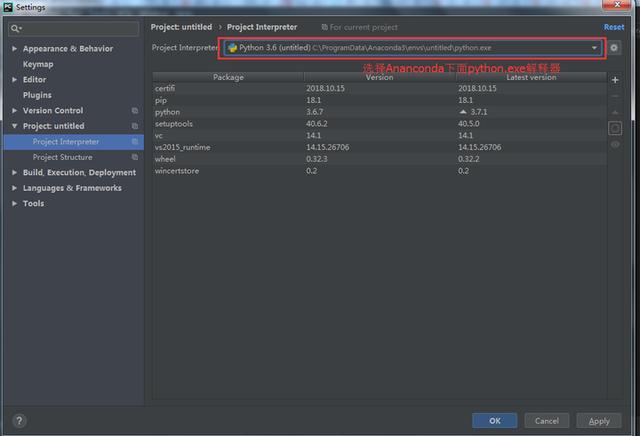Screen dimensions: 640x436
Task: Click project-level icon beside Project Structure
Action: [x=134, y=157]
